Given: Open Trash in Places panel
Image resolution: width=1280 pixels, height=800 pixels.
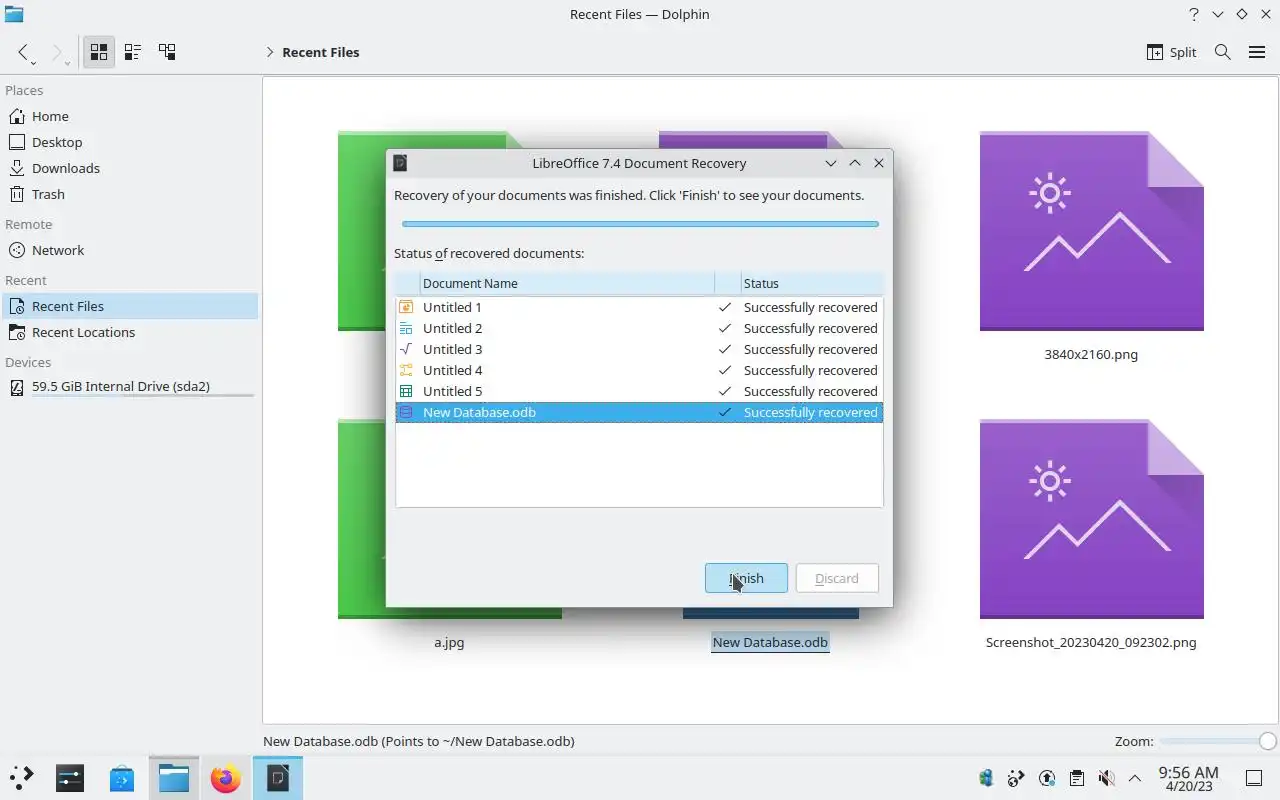Looking at the screenshot, I should [x=130, y=194].
